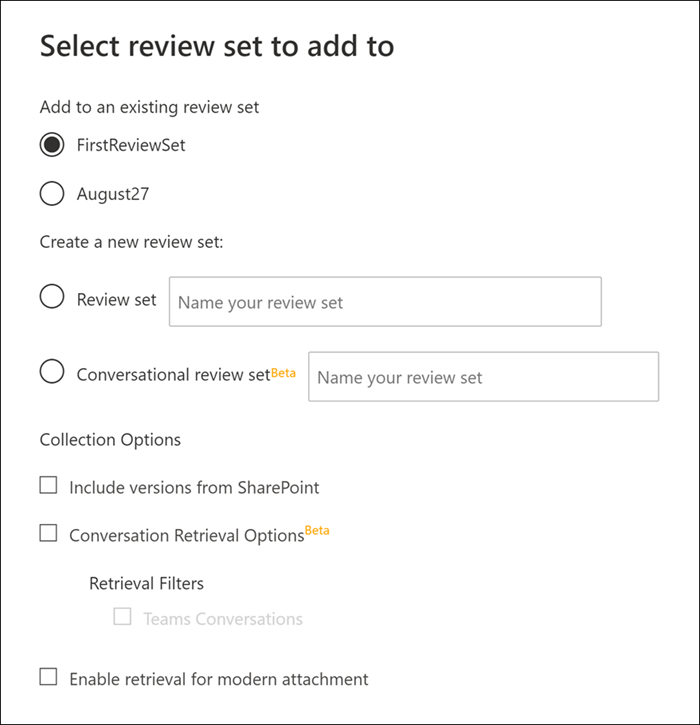Click the FirstReviewSet label text
Screen dimensions: 700x725
pos(131,145)
